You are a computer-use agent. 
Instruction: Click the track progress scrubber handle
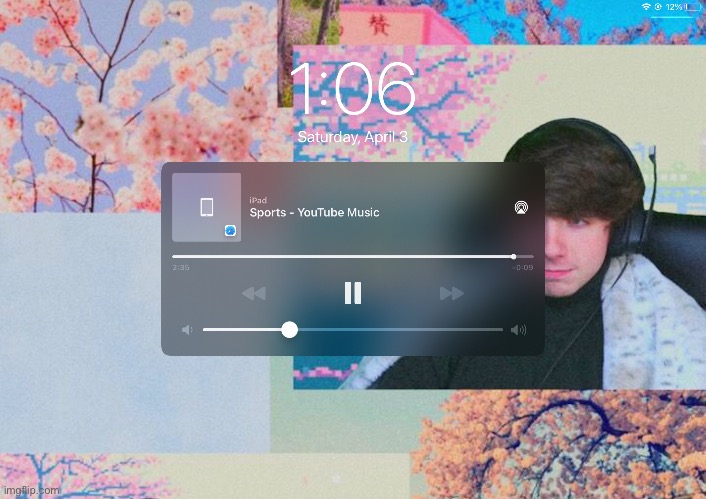click(x=513, y=257)
